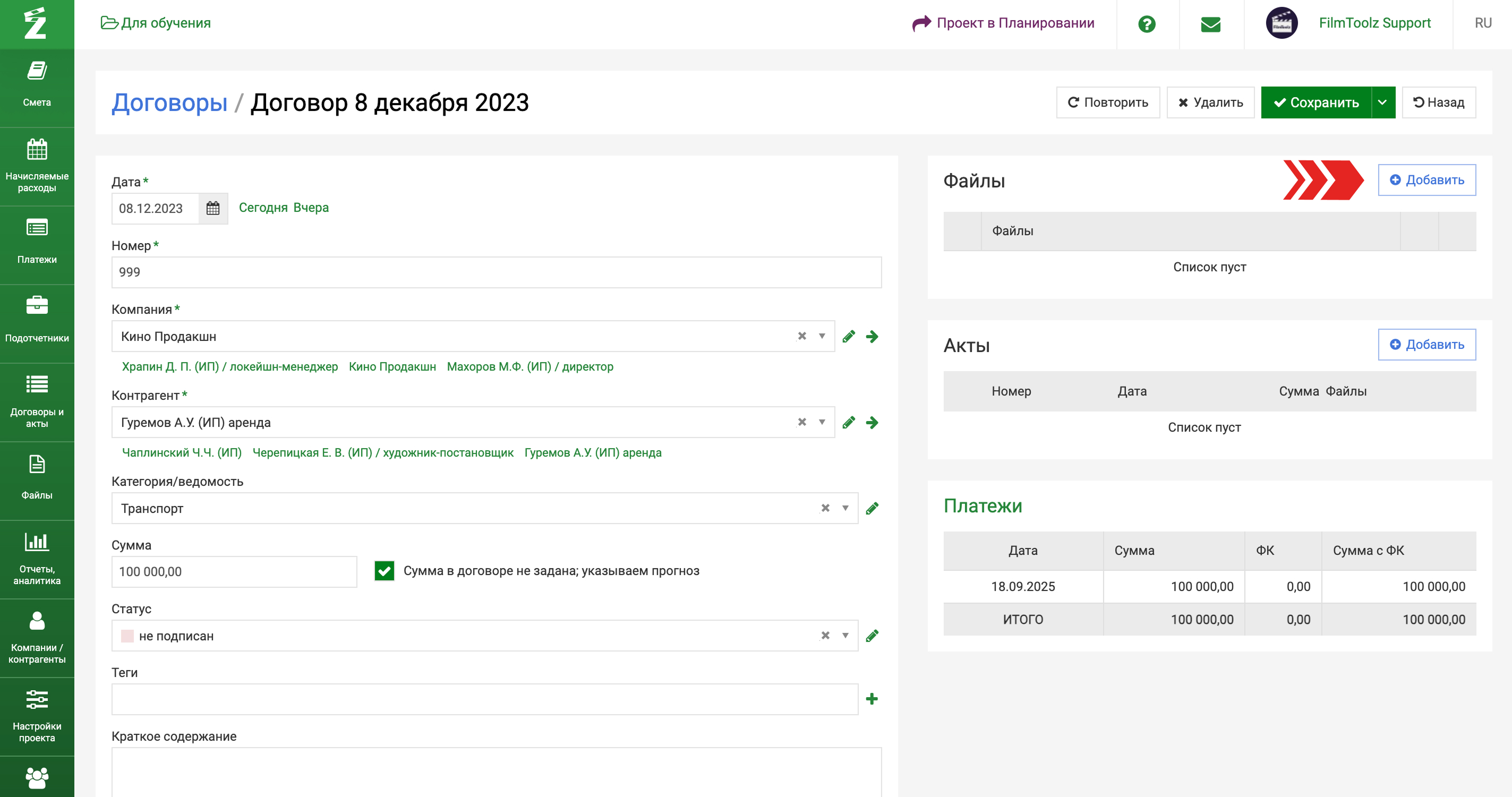Click the green plus icon beside Теги
Image resolution: width=1512 pixels, height=797 pixels.
coord(872,698)
